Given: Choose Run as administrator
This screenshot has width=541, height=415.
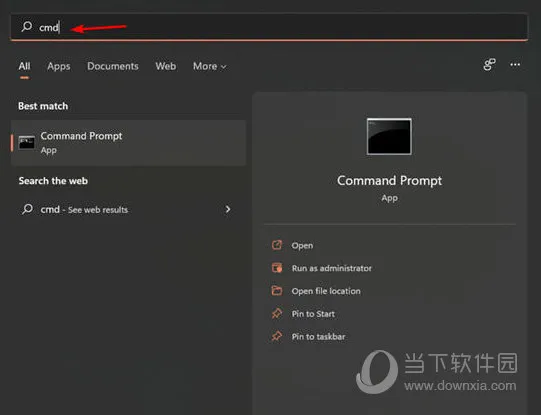Looking at the screenshot, I should pos(332,268).
